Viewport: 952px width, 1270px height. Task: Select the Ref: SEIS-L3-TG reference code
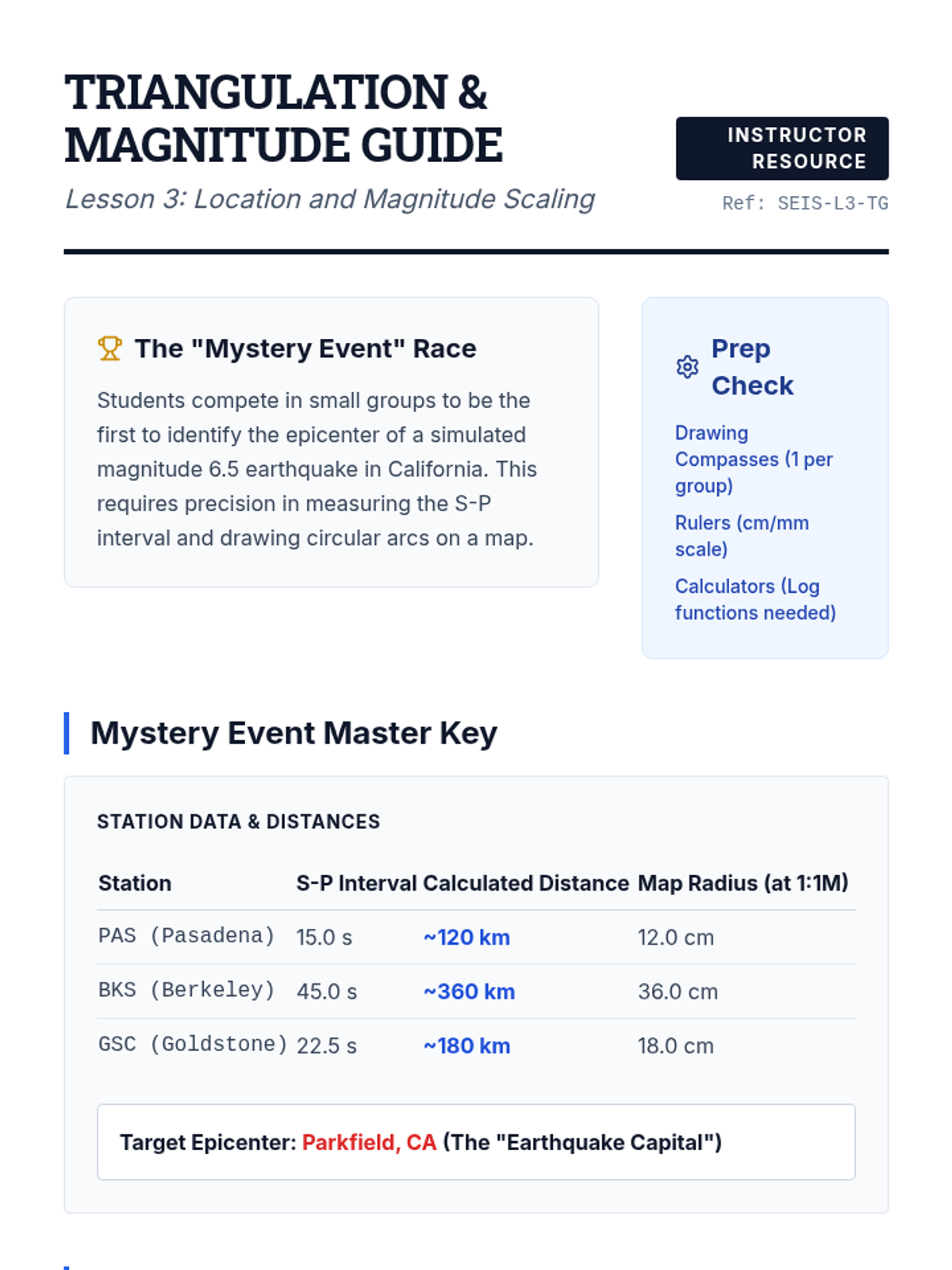[804, 203]
